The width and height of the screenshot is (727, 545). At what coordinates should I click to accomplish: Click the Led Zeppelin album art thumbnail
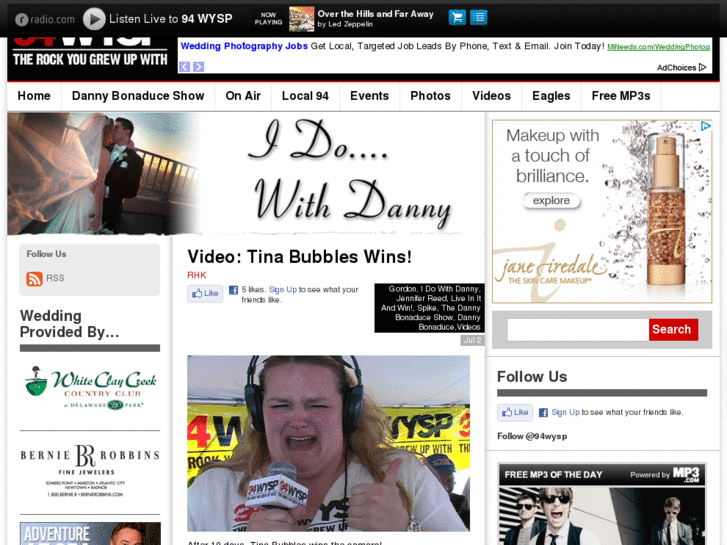[x=301, y=19]
